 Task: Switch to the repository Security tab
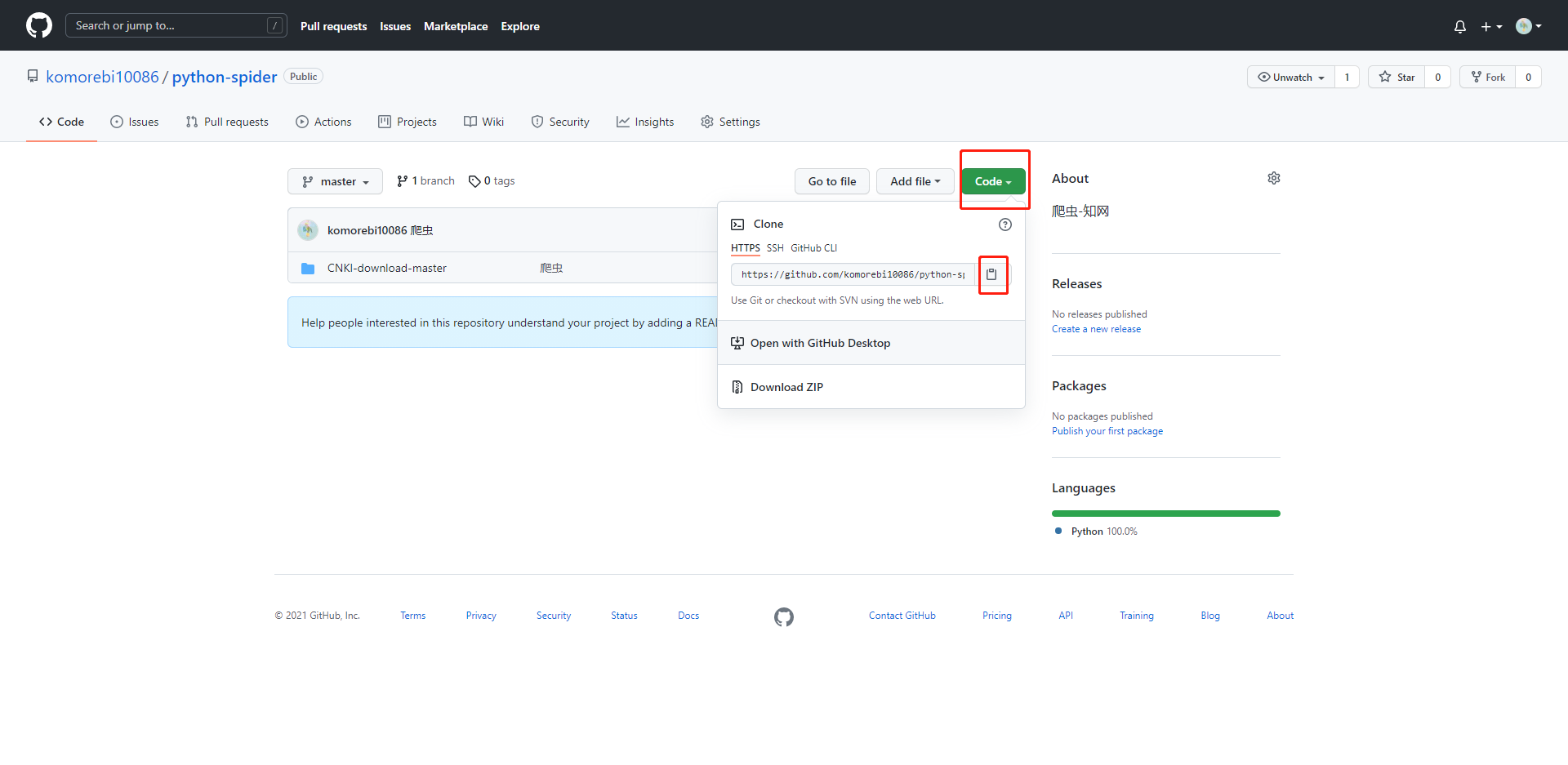point(560,122)
